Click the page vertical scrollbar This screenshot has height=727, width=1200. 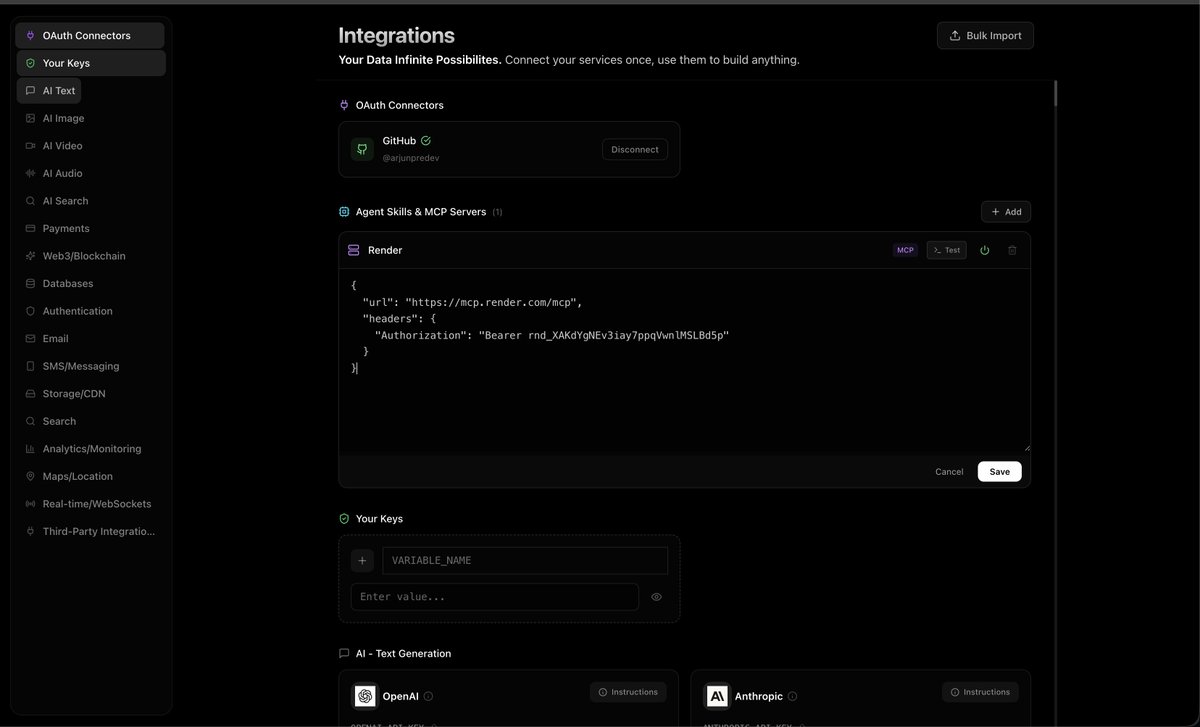click(1055, 94)
